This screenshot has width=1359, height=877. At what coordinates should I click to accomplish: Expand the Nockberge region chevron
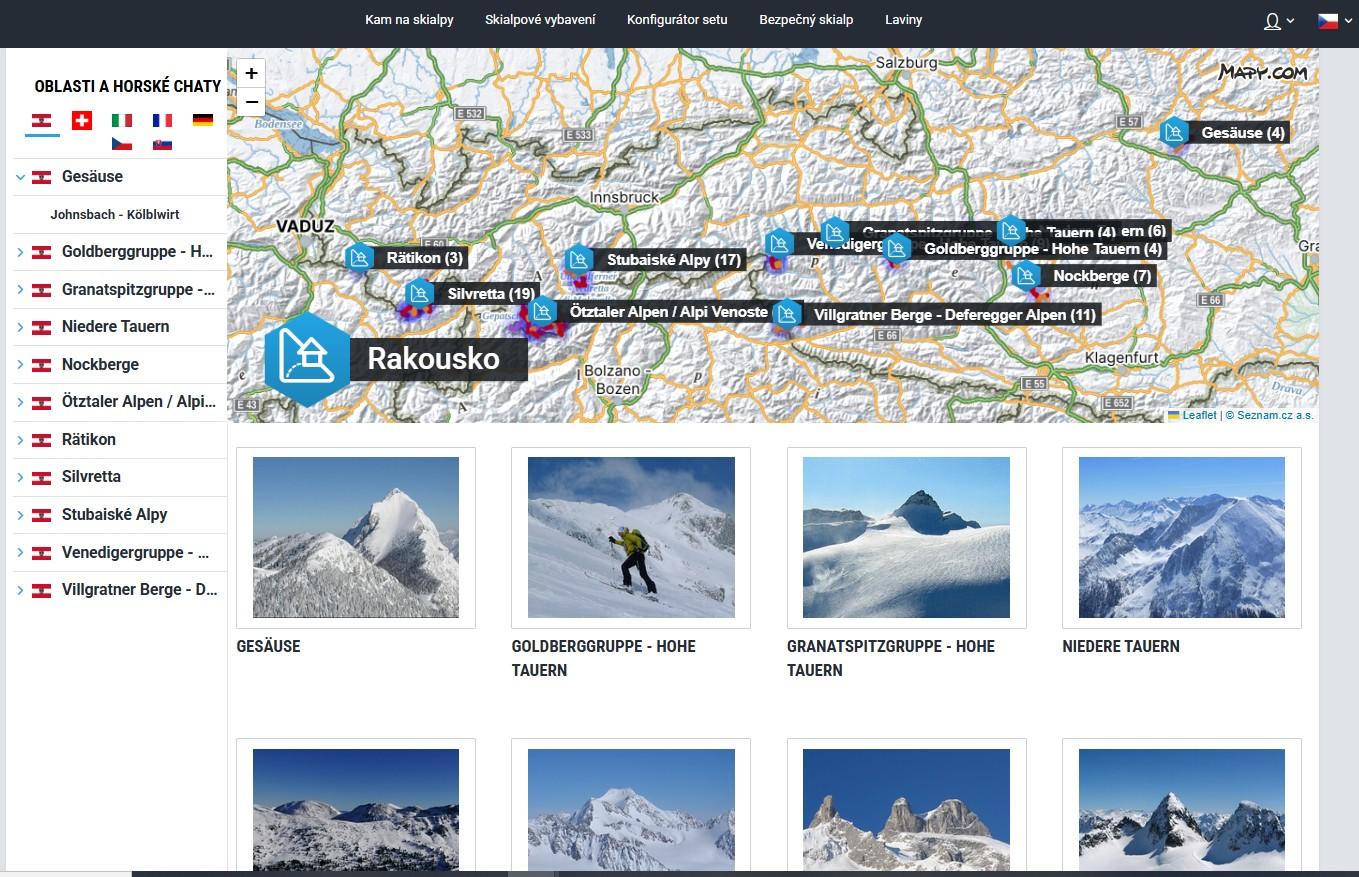pyautogui.click(x=20, y=365)
